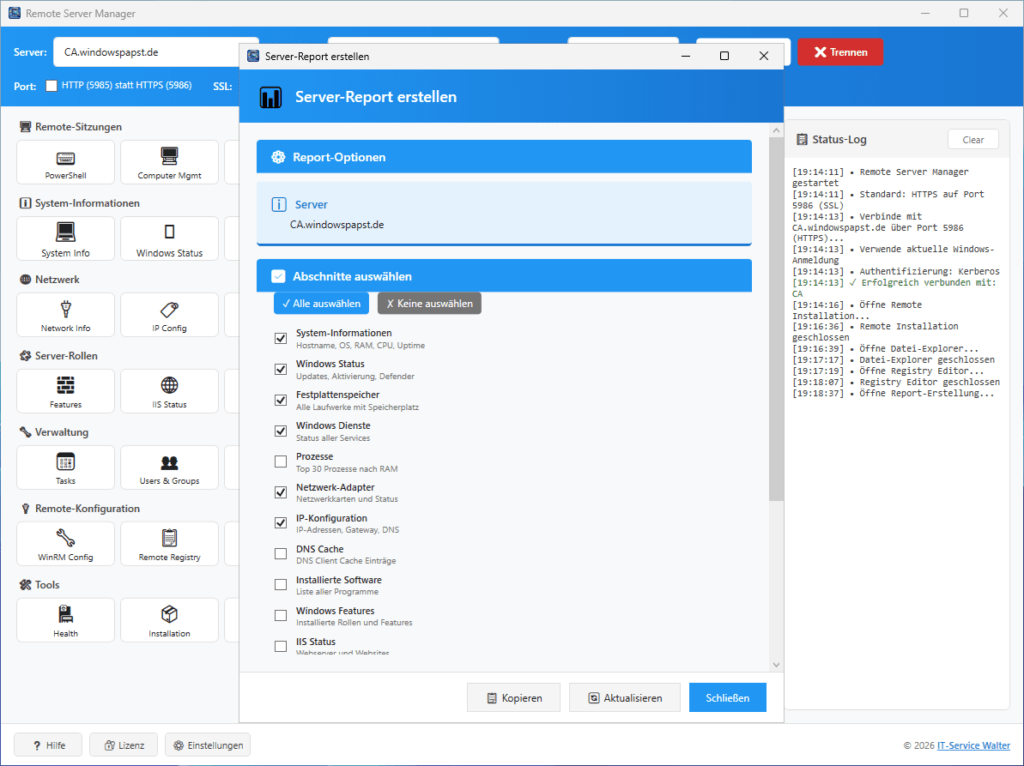Enable the Installierte Software section

pos(280,584)
